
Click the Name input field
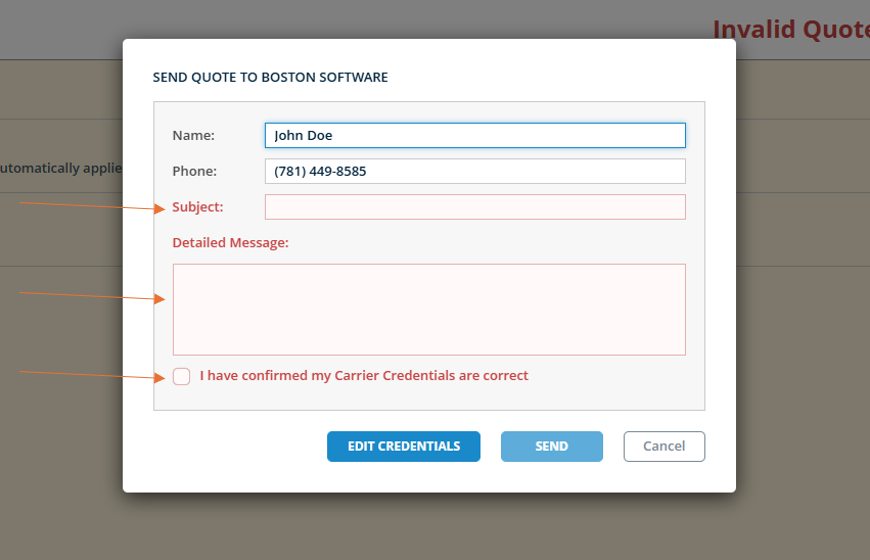[475, 135]
